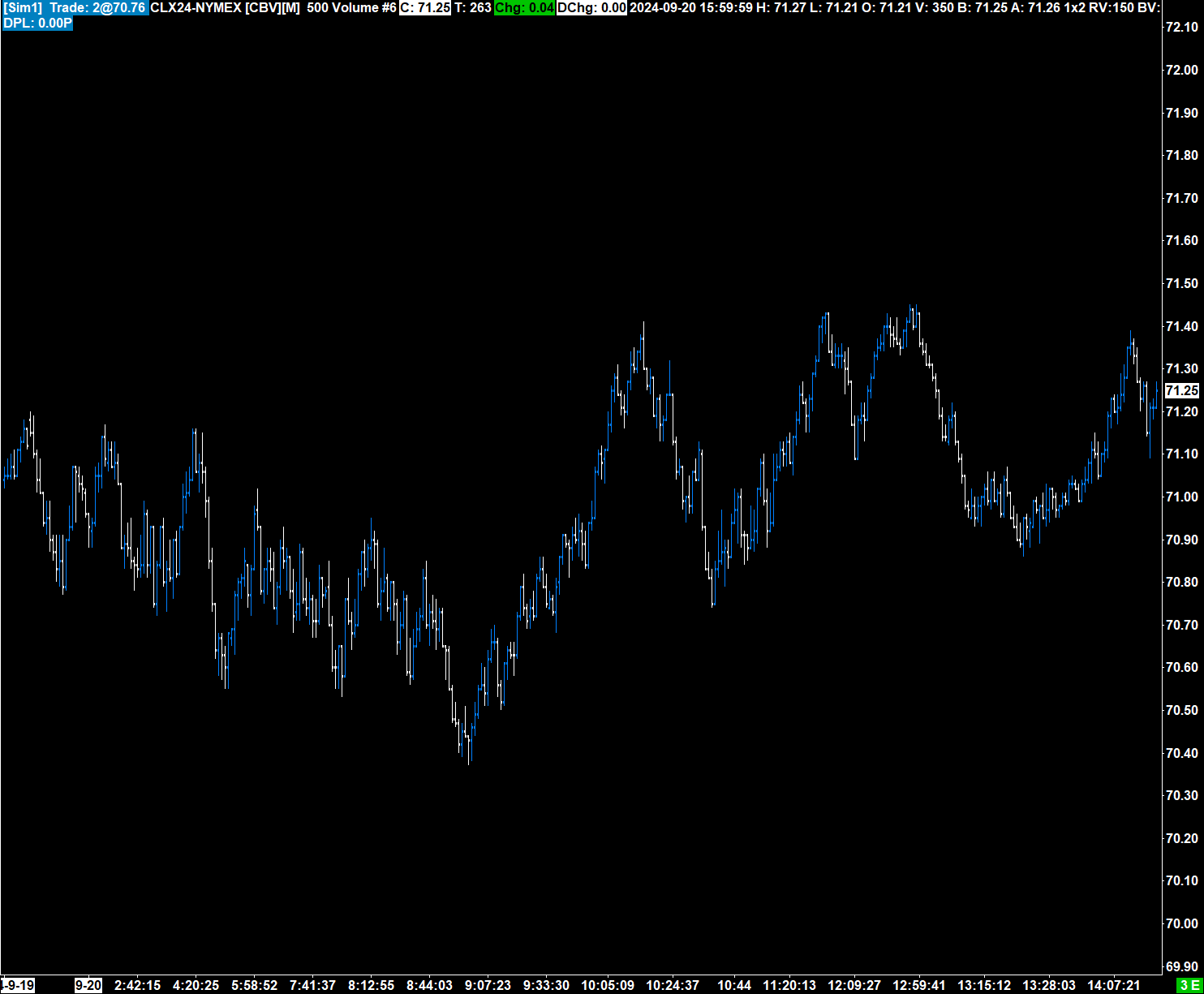Click the '1x2' bid-ask size text
This screenshot has height=994, width=1204.
(x=1075, y=7)
